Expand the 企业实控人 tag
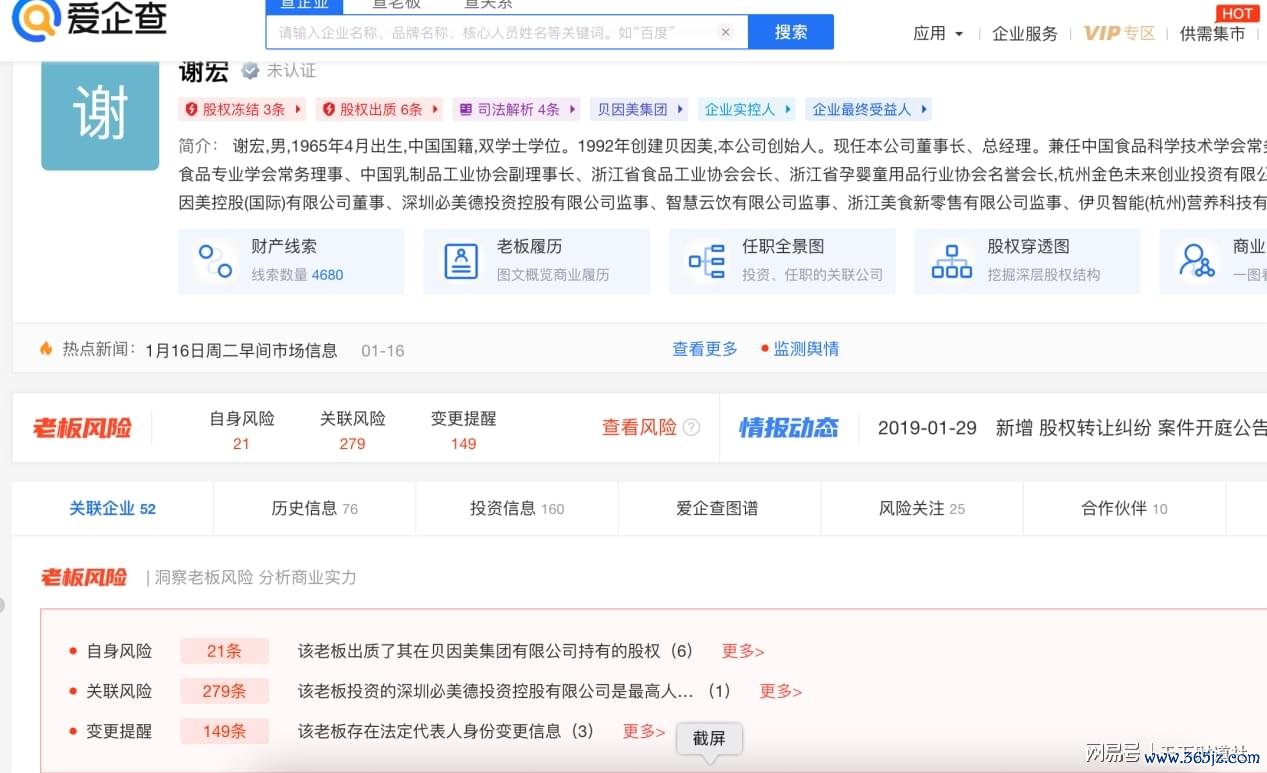1267x773 pixels. (x=748, y=109)
